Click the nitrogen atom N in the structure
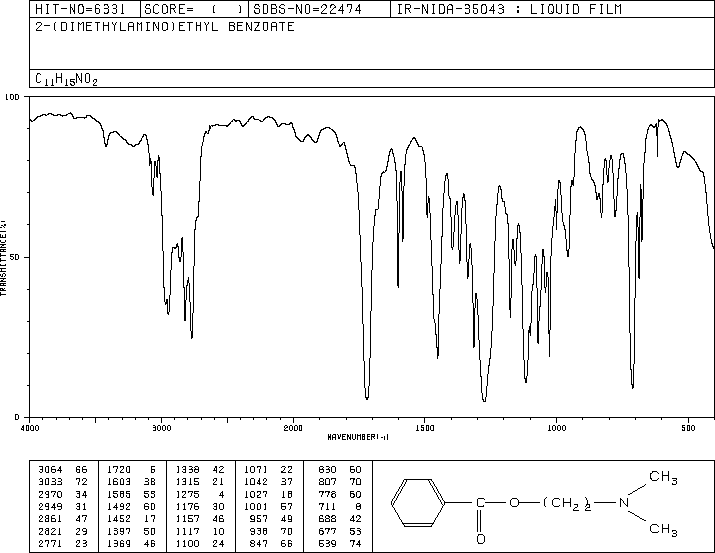Screen dimensions: 715x553 click(624, 503)
